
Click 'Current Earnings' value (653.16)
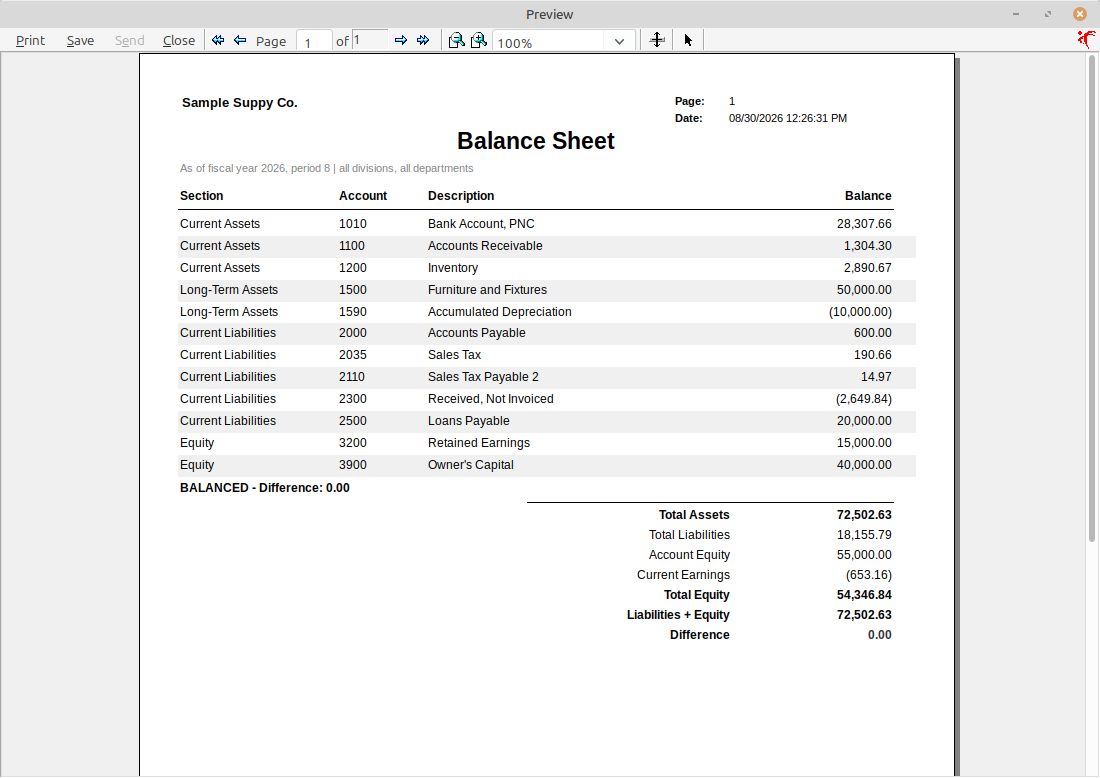[868, 575]
